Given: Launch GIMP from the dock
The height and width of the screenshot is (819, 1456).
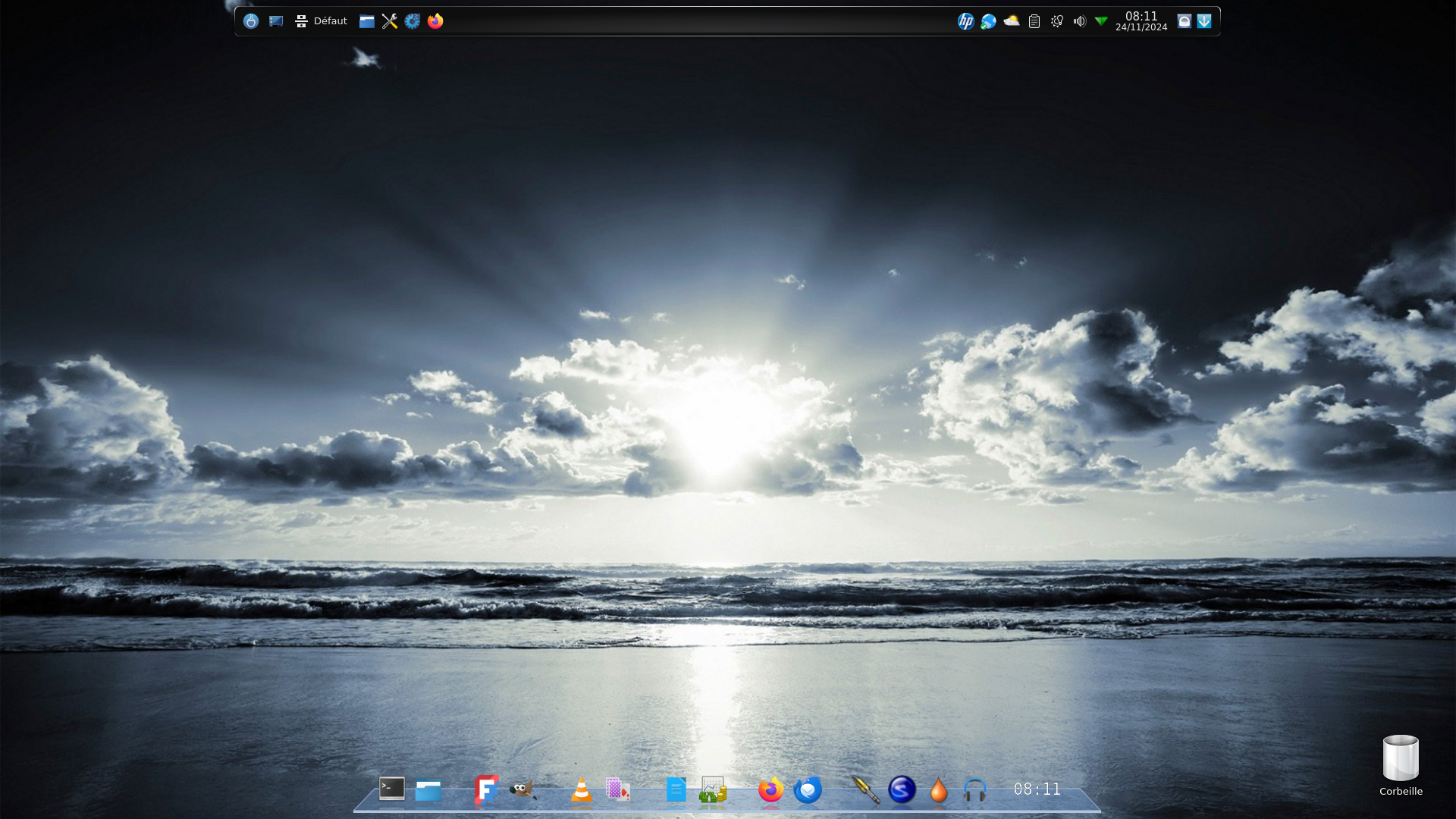Looking at the screenshot, I should point(522,789).
